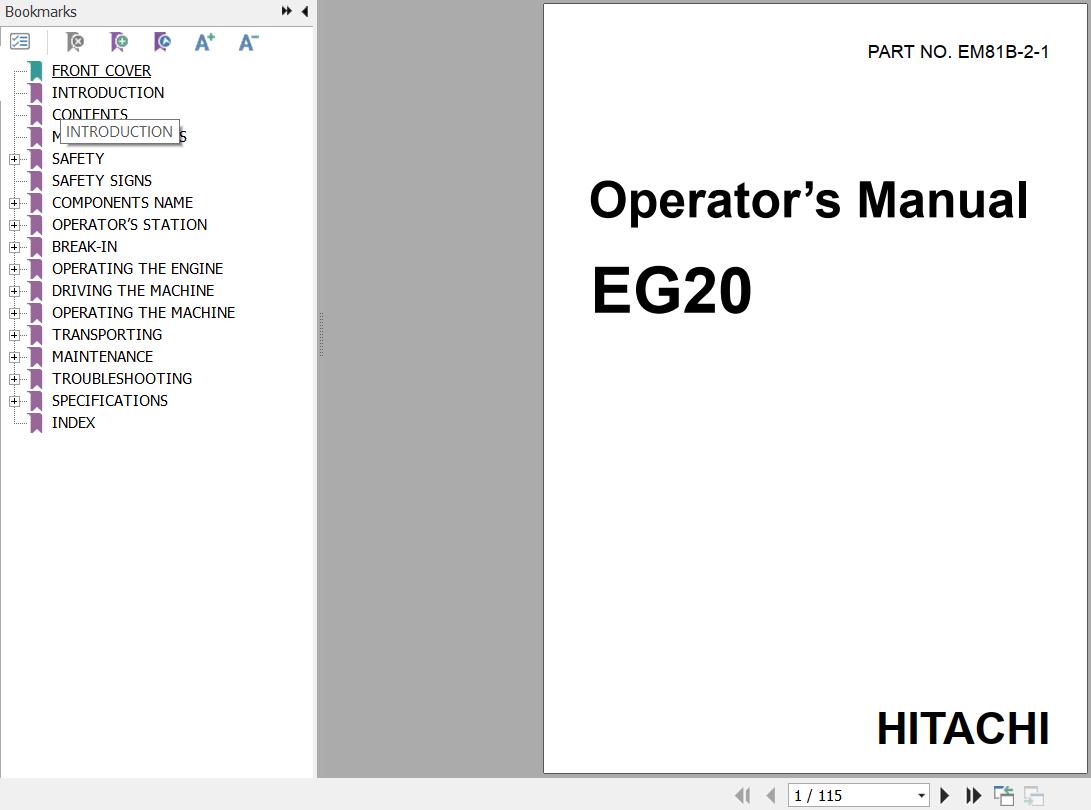
Task: Expand the OPERATOR'S STATION bookmark
Action: (x=14, y=225)
